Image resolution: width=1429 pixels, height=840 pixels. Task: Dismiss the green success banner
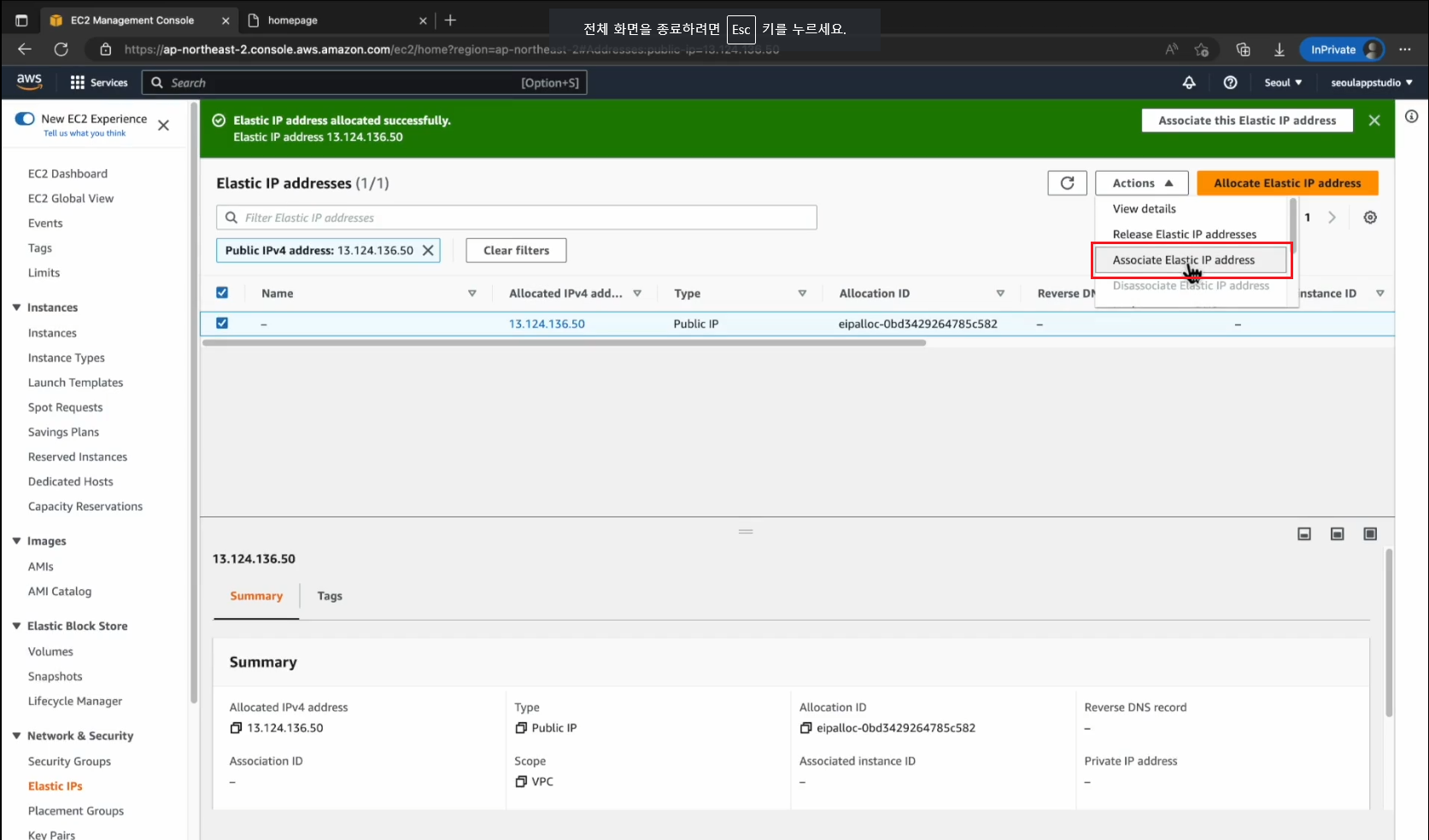pos(1374,120)
